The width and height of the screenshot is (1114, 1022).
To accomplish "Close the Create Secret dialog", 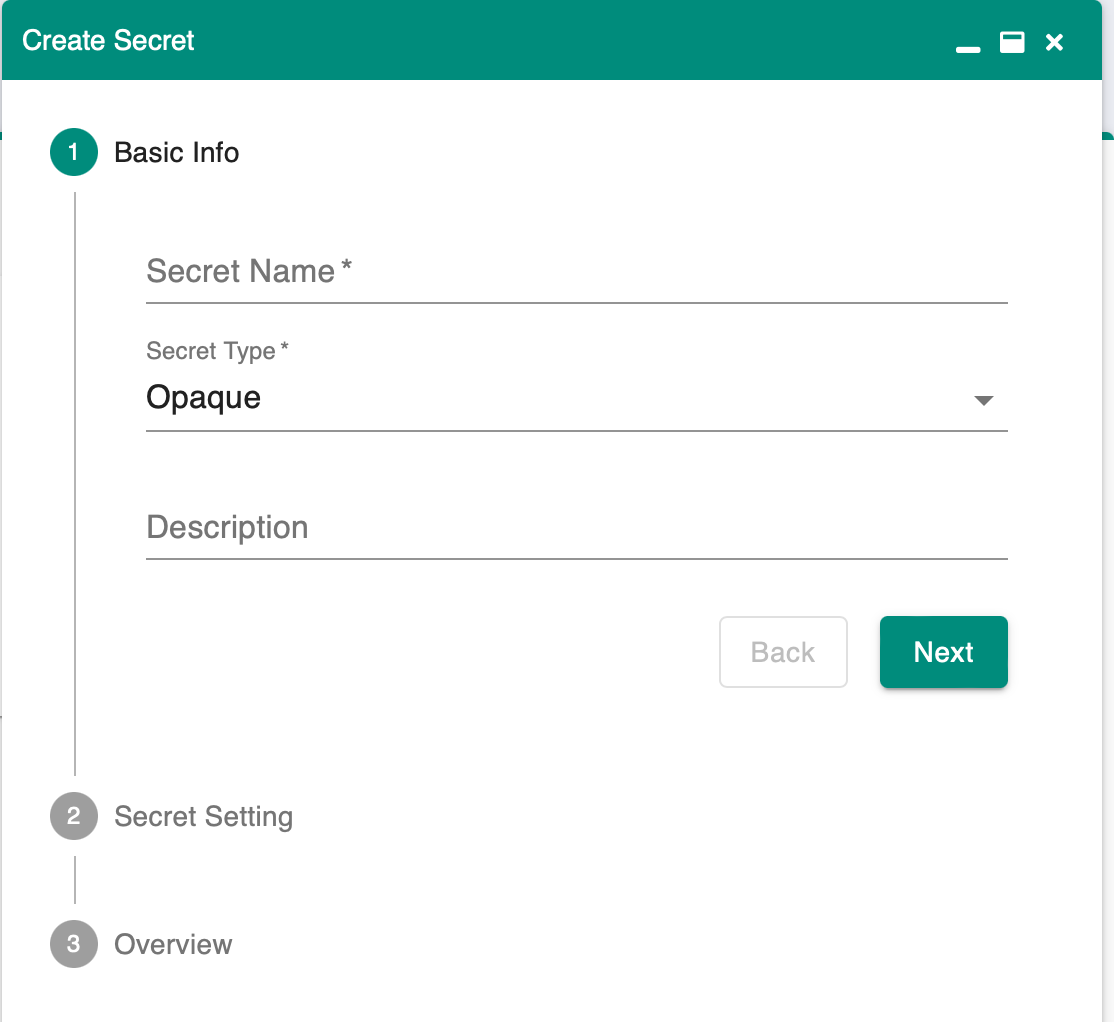I will coord(1054,43).
